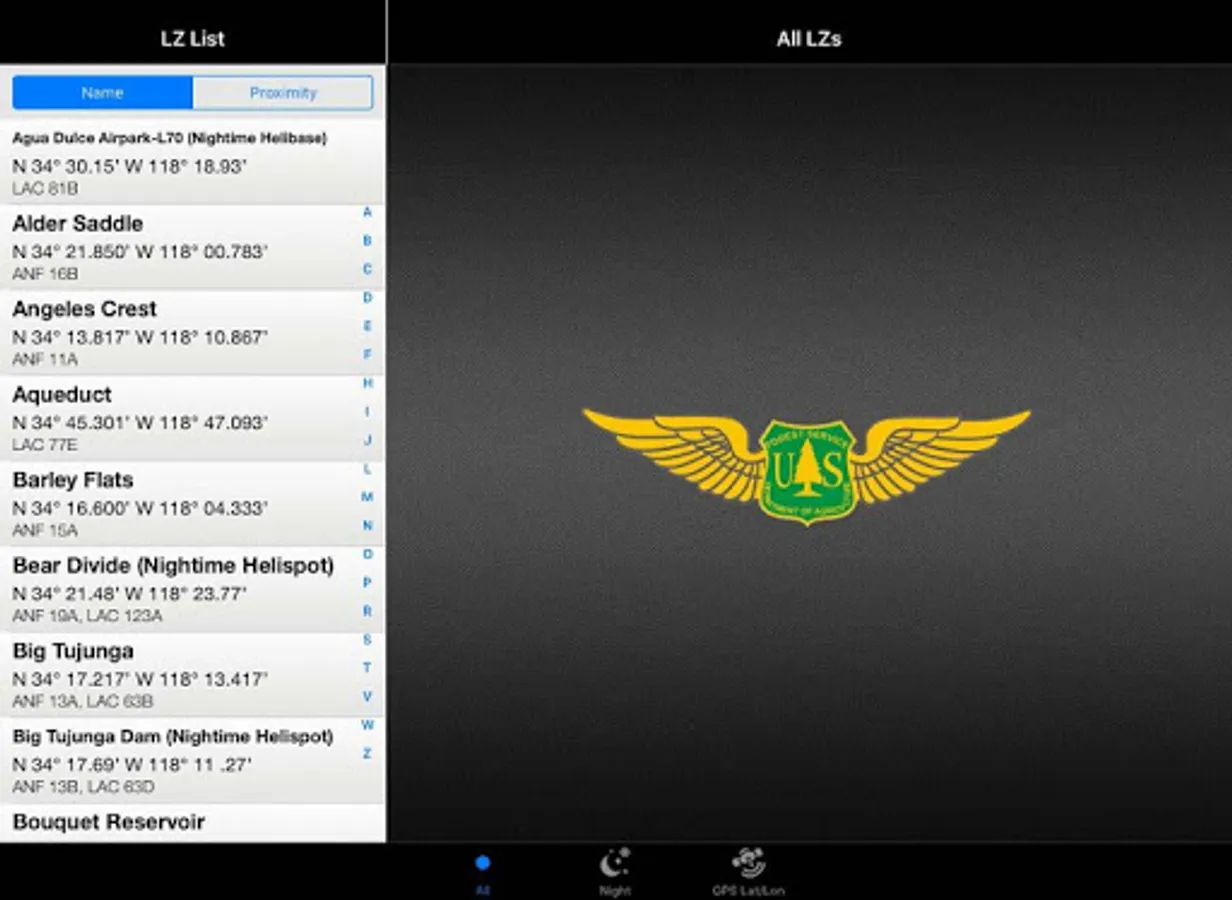Select the Alder Saddle landing zone
1232x900 pixels.
pos(192,248)
